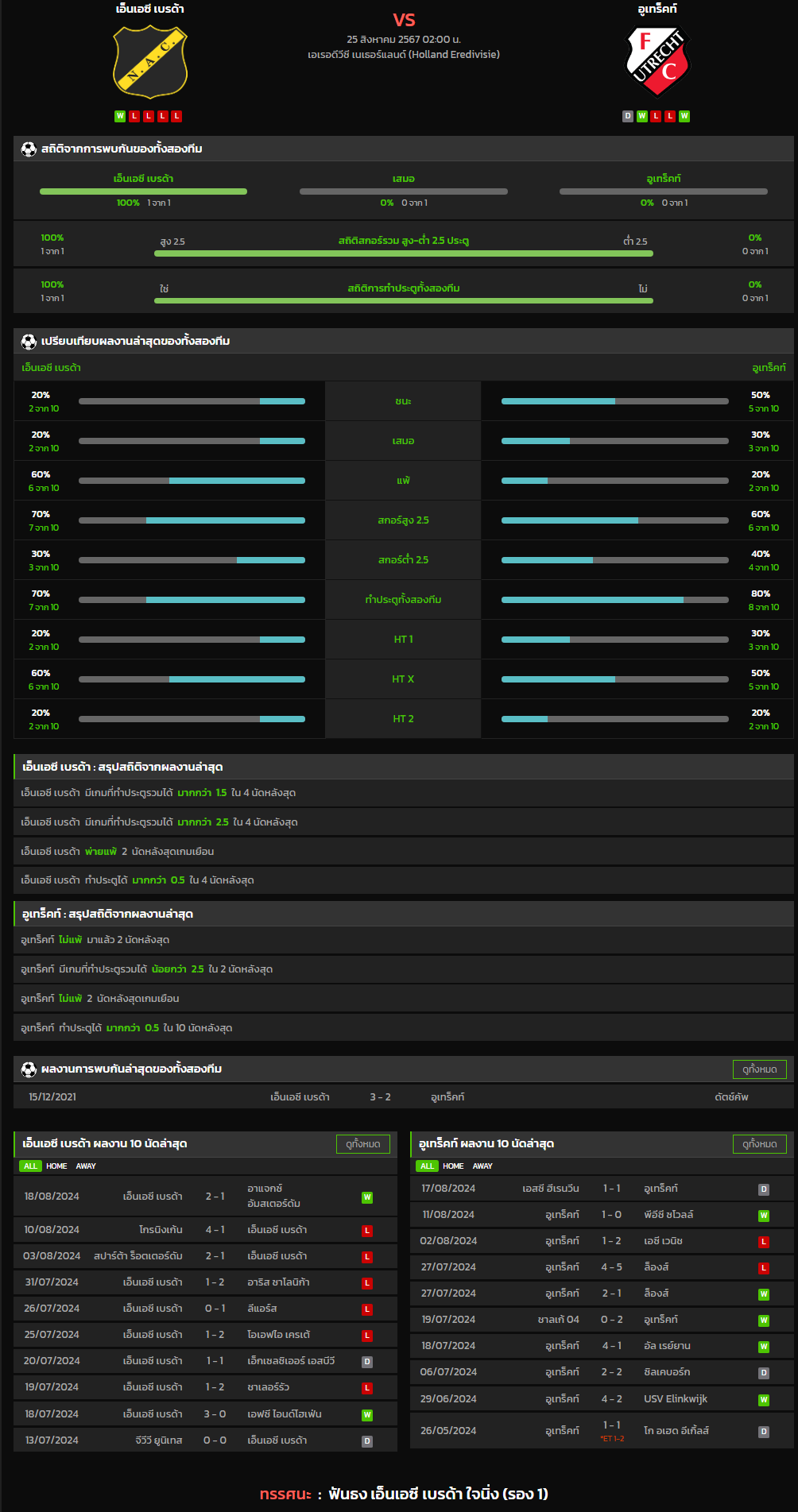Select AWAY filter in NAC Breda last 10 matches

[x=86, y=1166]
